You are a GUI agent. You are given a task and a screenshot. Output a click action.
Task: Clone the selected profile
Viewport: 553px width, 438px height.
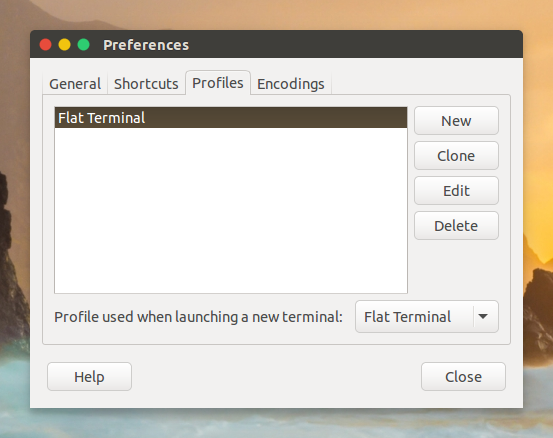(x=456, y=156)
